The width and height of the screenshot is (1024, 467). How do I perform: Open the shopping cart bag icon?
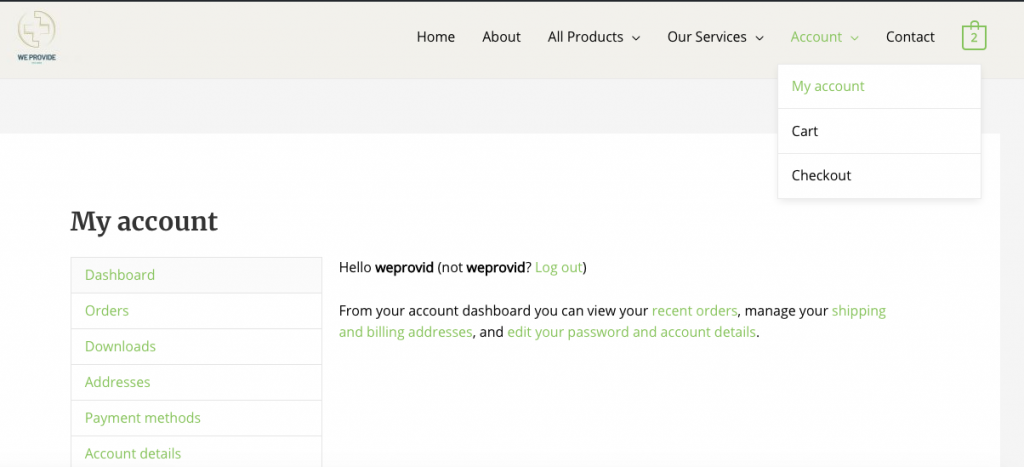click(x=973, y=37)
